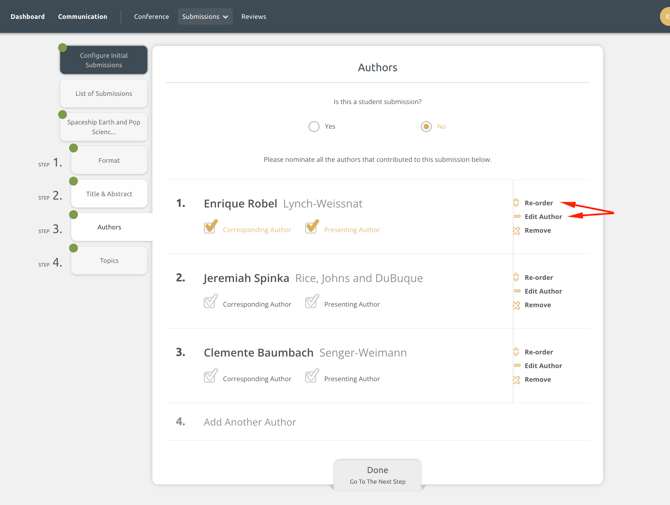Click Done to go to next step
The width and height of the screenshot is (670, 505).
pyautogui.click(x=377, y=475)
